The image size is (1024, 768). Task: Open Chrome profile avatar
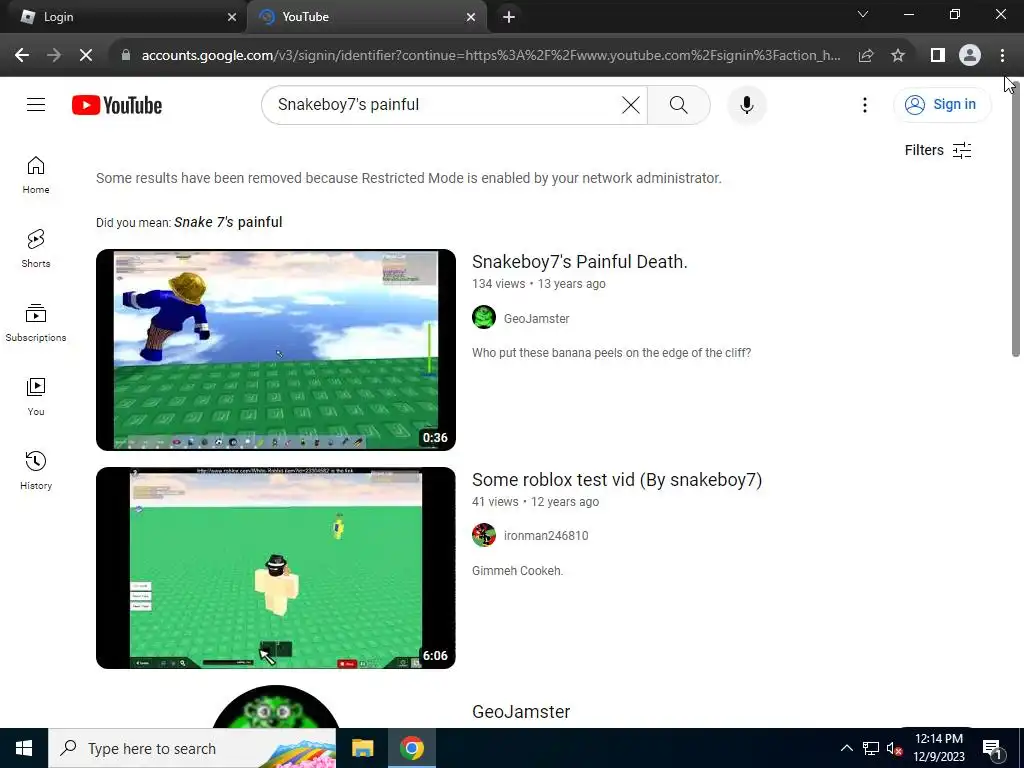pyautogui.click(x=970, y=55)
